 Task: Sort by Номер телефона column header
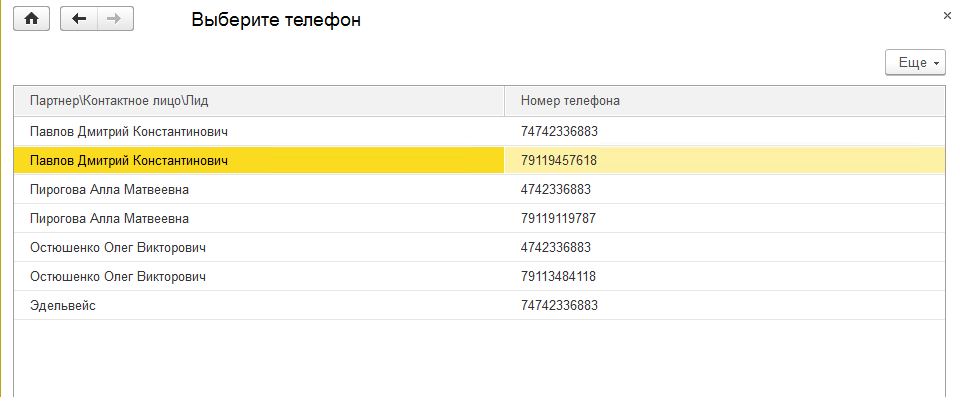pos(724,101)
